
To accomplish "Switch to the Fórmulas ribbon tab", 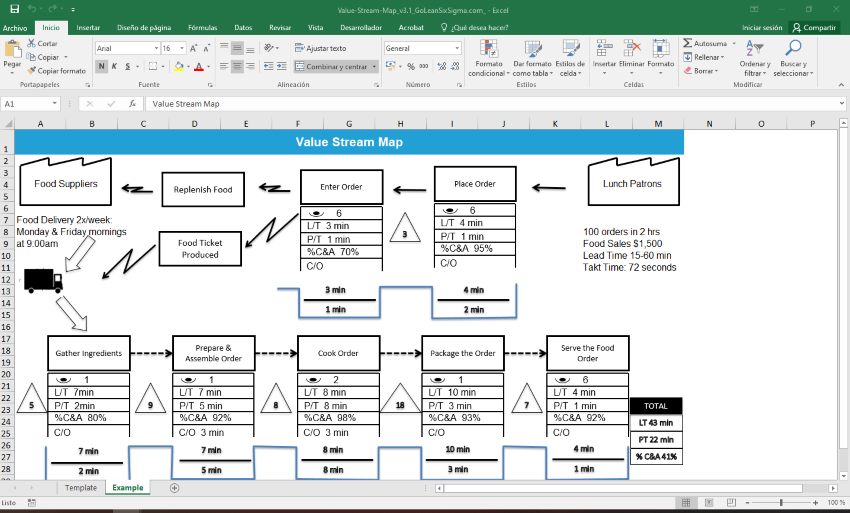I will pyautogui.click(x=203, y=28).
